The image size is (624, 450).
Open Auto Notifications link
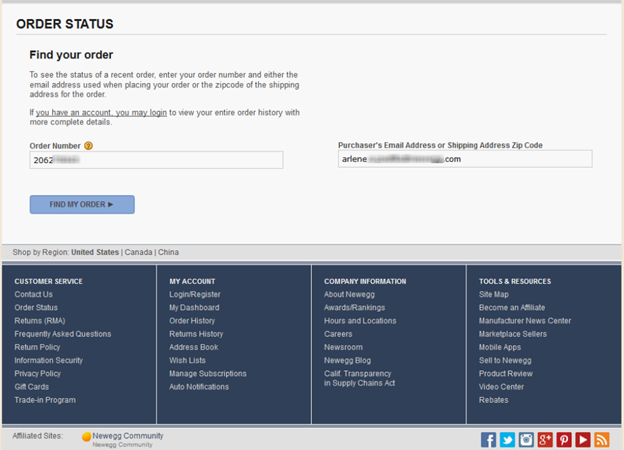click(199, 387)
